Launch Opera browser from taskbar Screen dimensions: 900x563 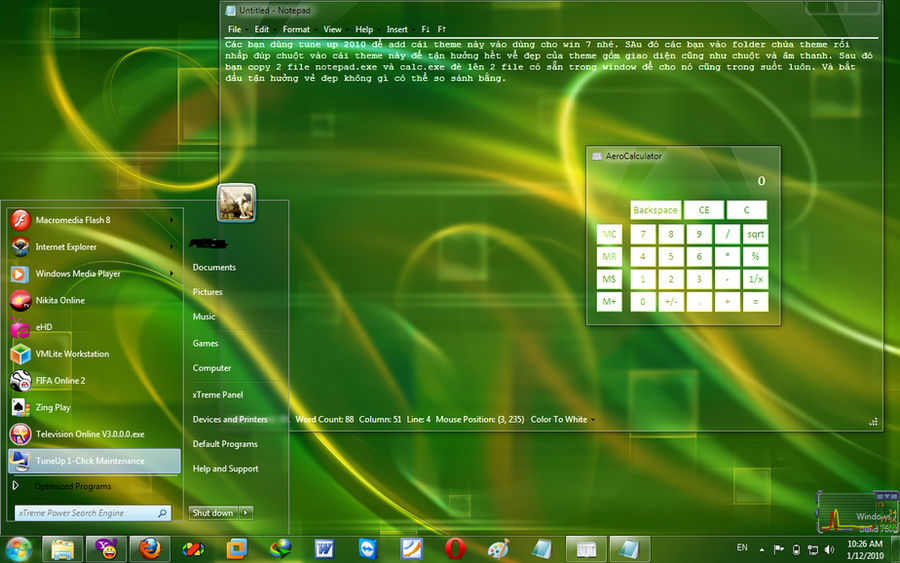(455, 549)
